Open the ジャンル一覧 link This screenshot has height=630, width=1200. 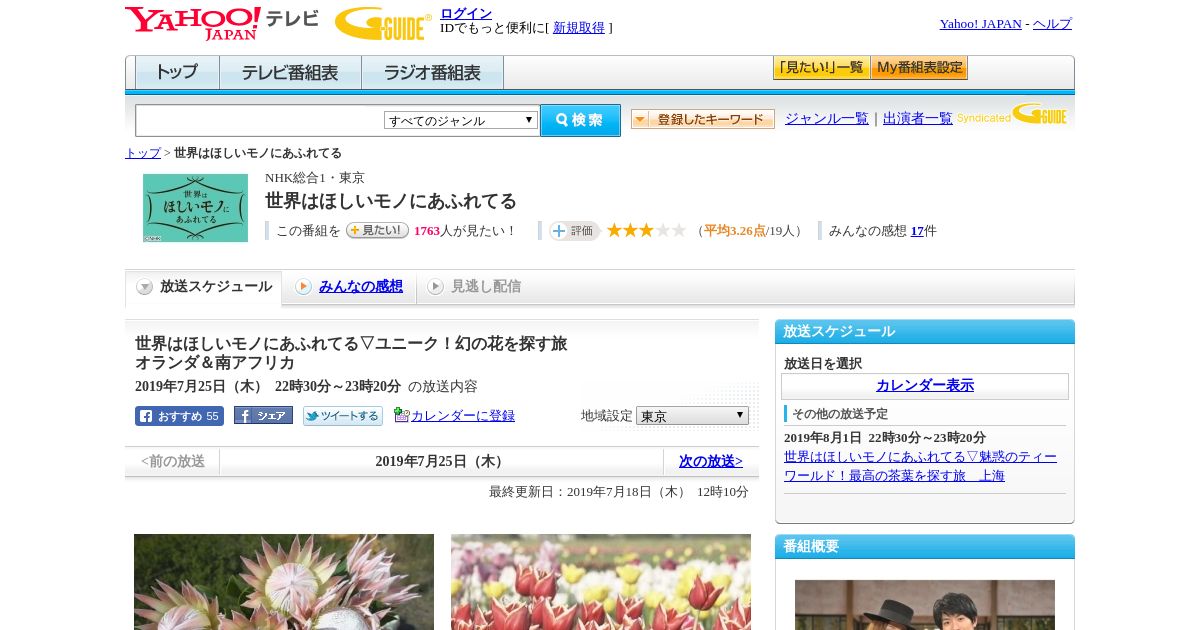[827, 119]
